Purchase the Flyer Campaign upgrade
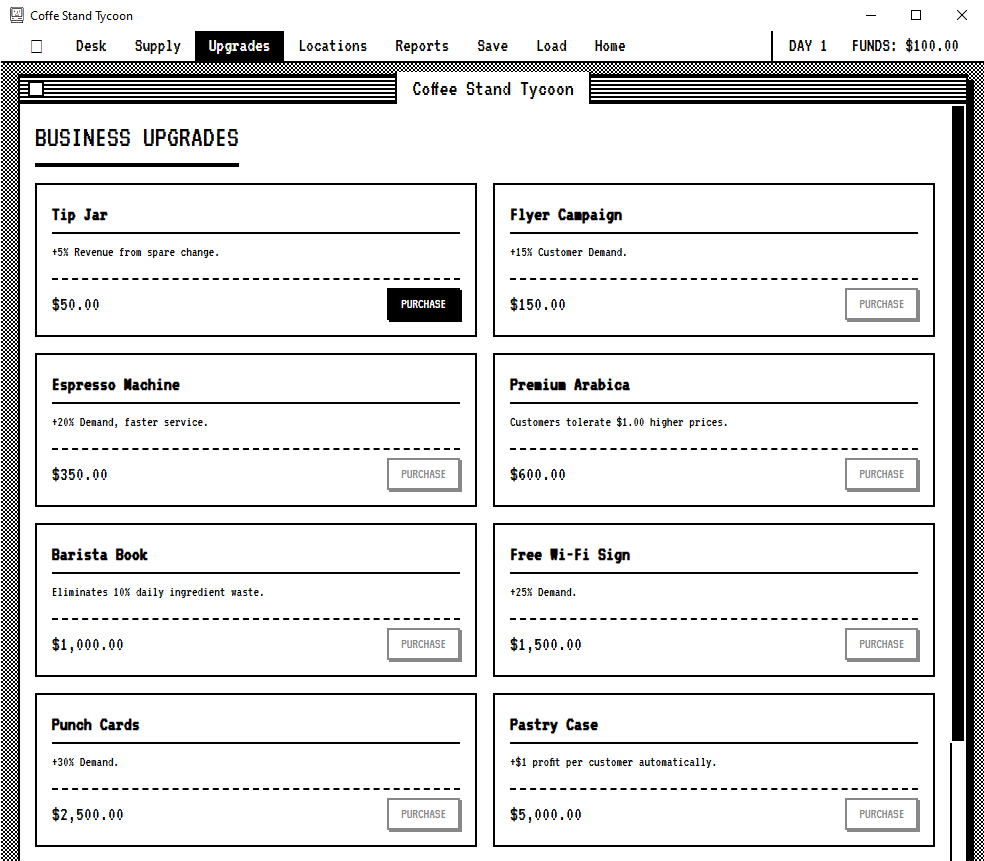This screenshot has height=861, width=984. [x=882, y=305]
